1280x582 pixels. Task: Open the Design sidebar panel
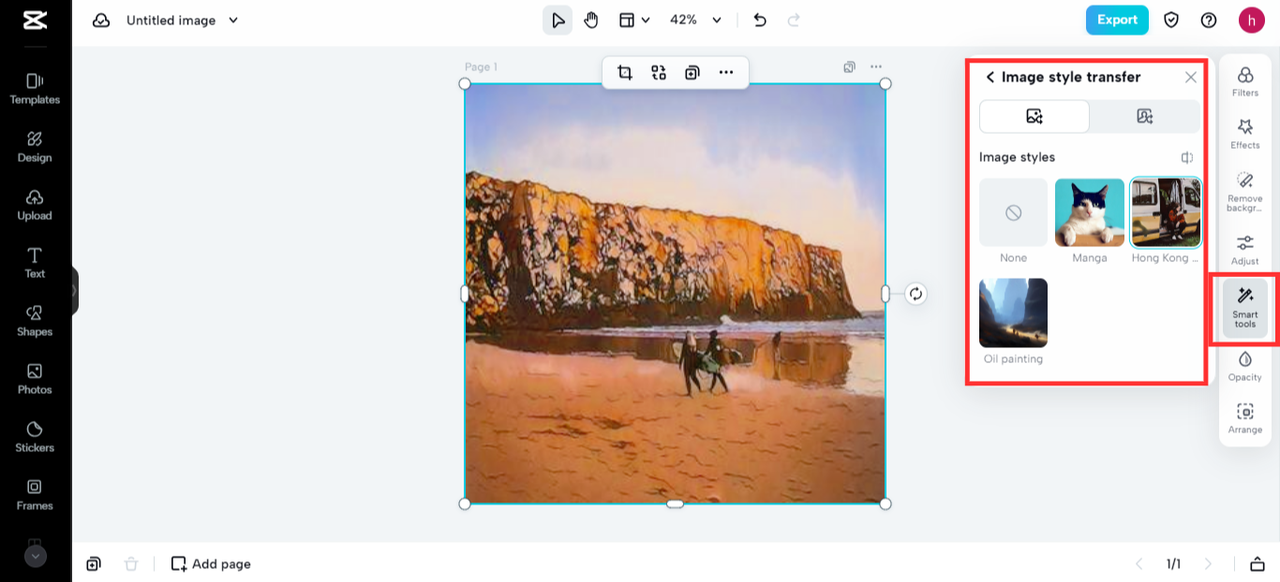tap(35, 146)
